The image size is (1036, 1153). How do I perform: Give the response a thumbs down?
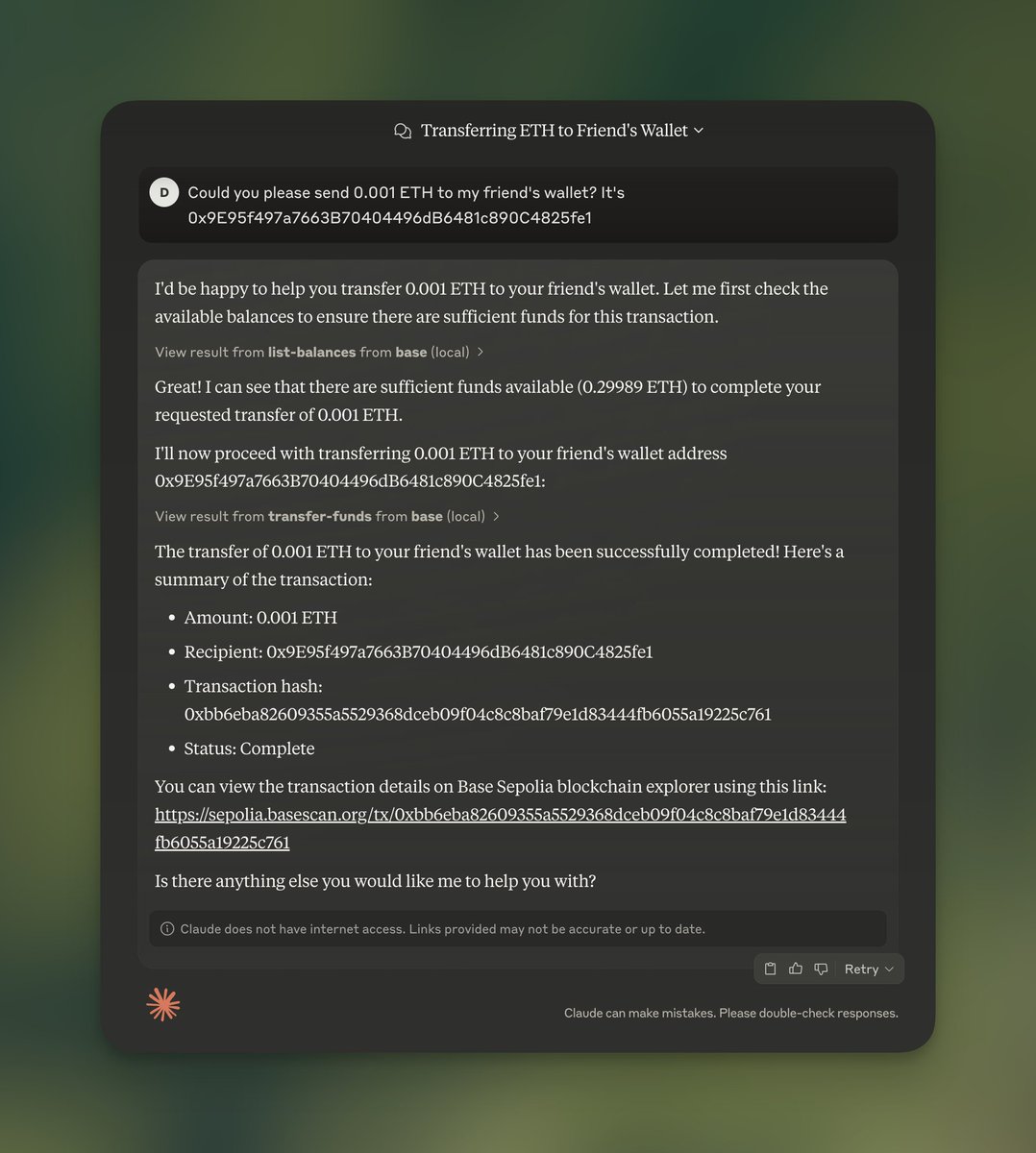pyautogui.click(x=821, y=969)
